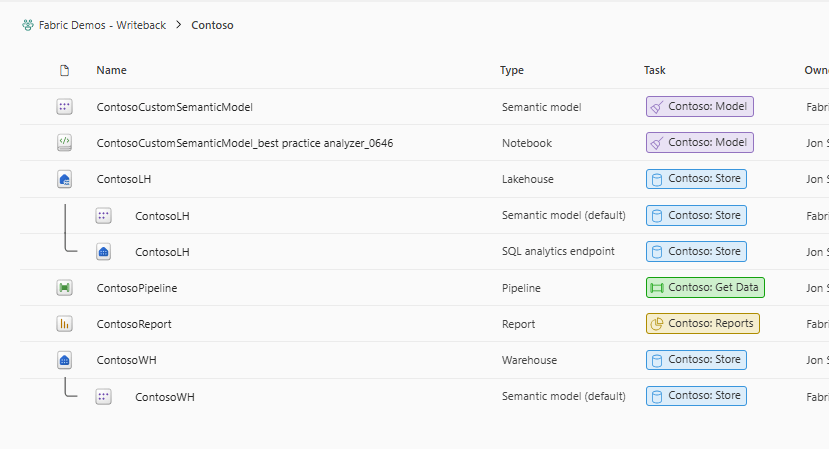Open the ContosoLH semantic model (default) child item

(x=162, y=216)
